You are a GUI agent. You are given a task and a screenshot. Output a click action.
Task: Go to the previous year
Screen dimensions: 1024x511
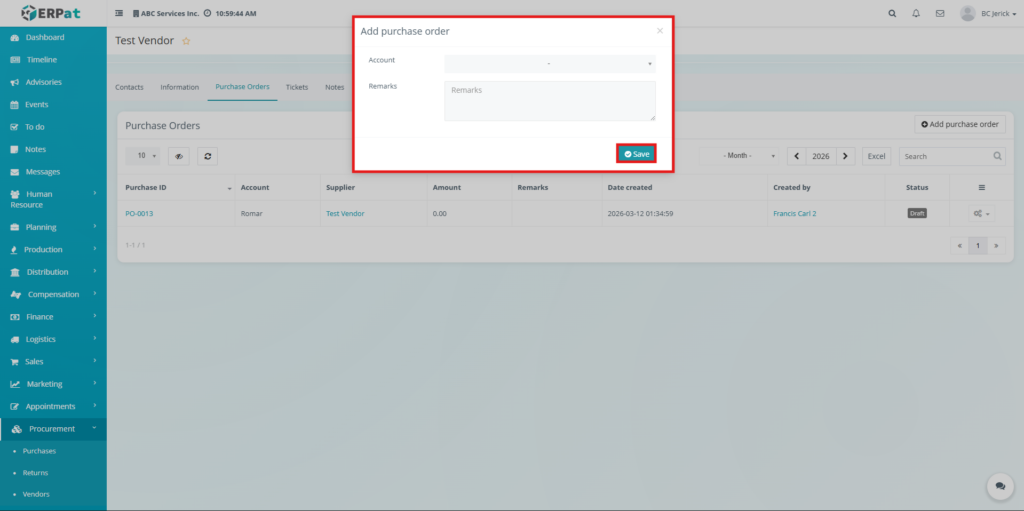click(797, 156)
